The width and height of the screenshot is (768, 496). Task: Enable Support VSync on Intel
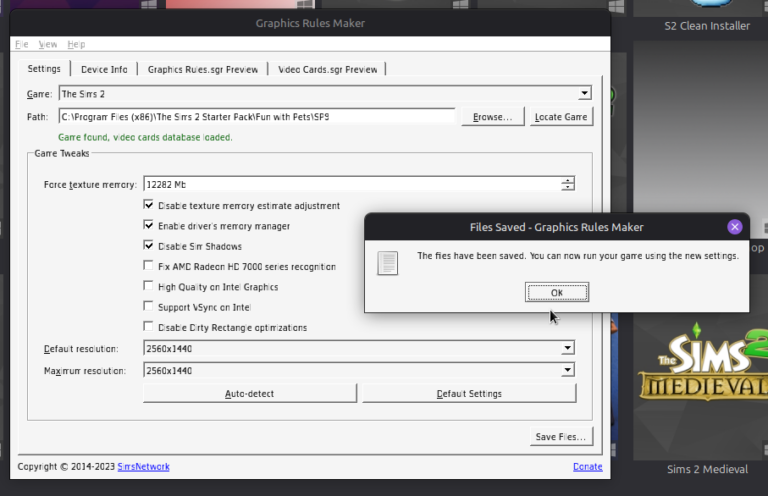[x=148, y=306]
